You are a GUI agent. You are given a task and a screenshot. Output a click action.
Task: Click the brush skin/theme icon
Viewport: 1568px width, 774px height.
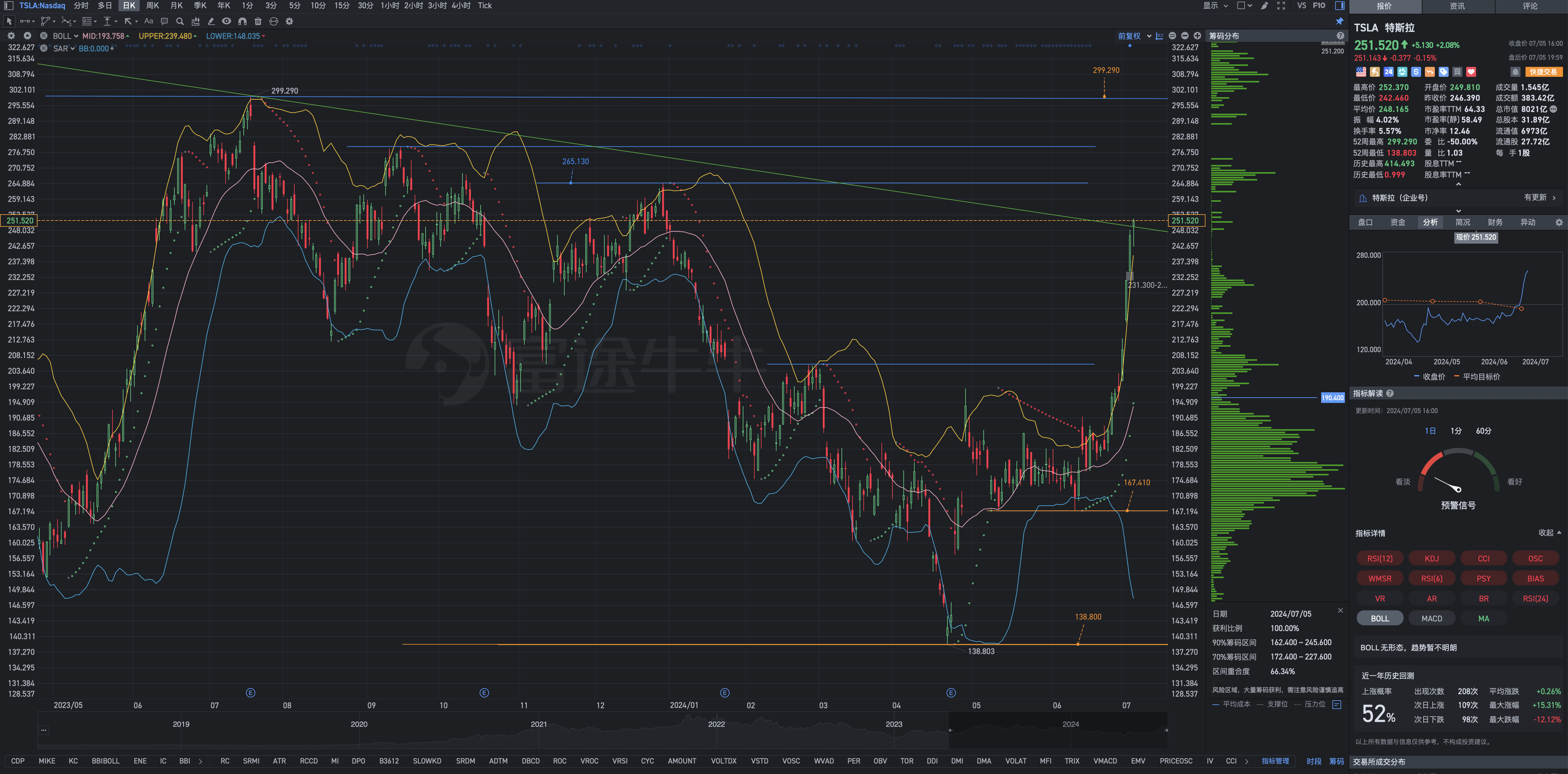coord(1264,6)
